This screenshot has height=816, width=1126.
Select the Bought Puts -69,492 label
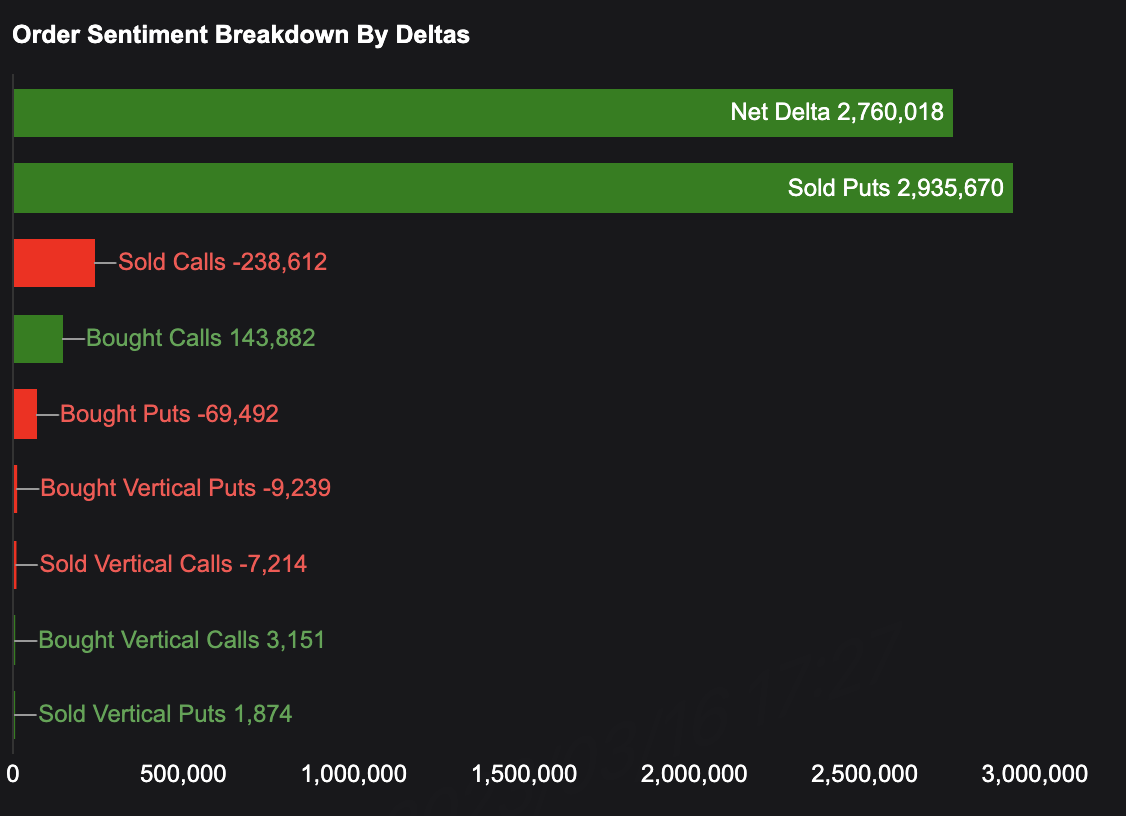169,414
